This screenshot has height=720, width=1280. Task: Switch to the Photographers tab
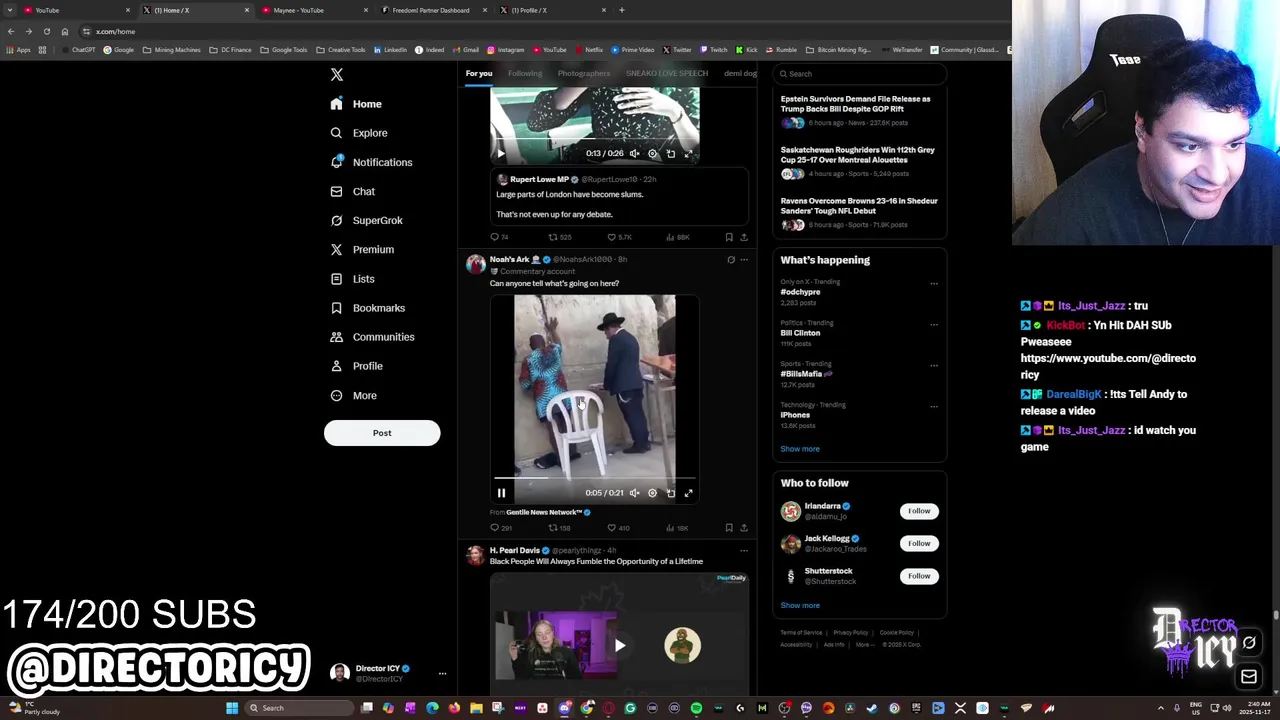coord(584,73)
